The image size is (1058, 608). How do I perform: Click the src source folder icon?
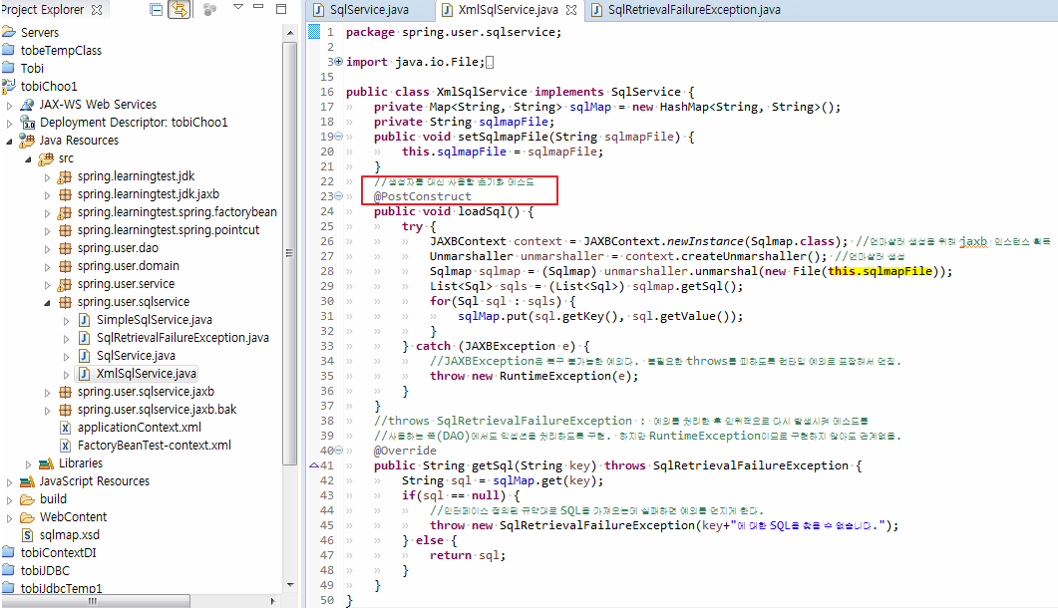(x=47, y=159)
